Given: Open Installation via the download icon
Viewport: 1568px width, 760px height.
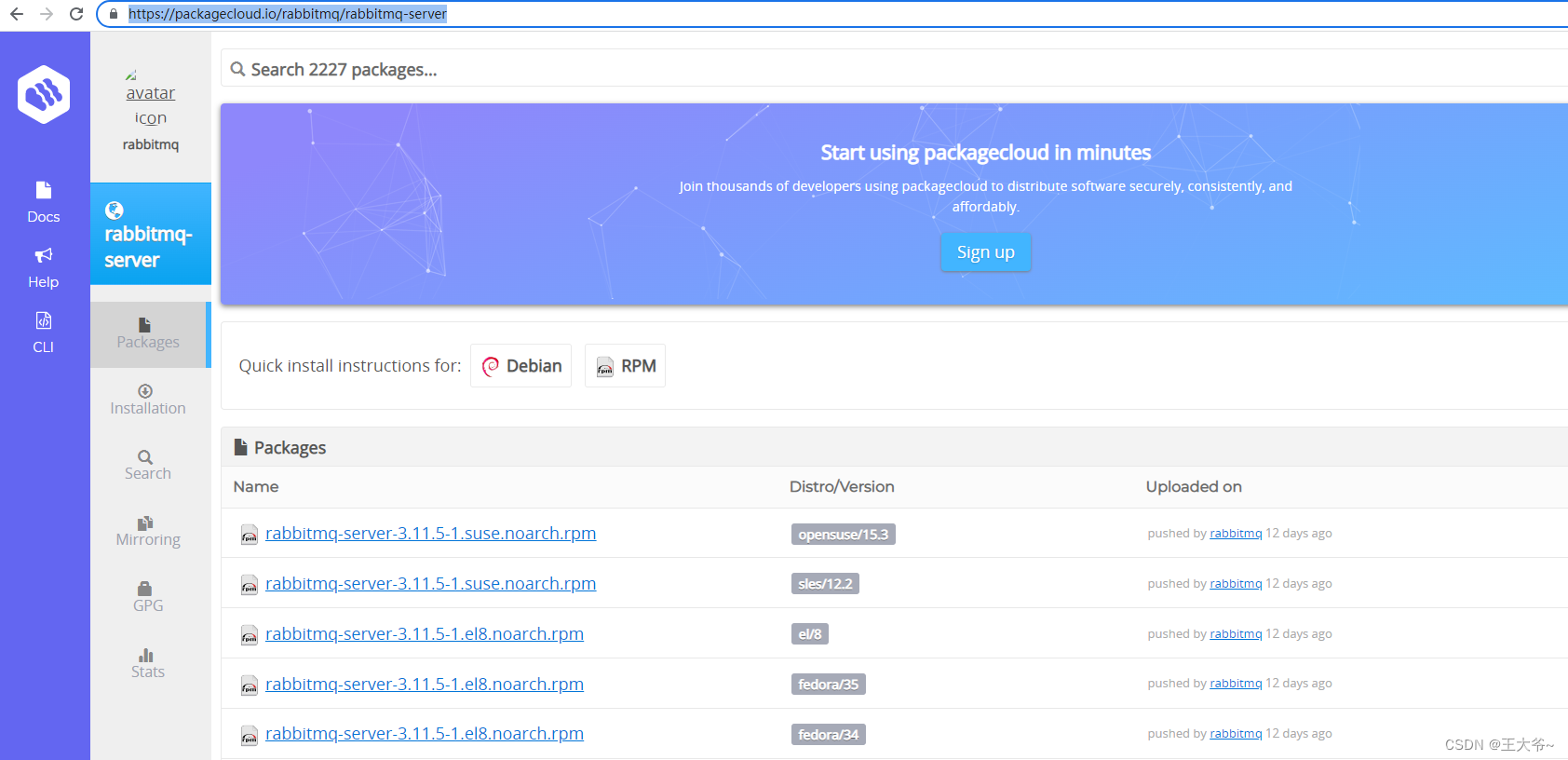Looking at the screenshot, I should pos(145,391).
